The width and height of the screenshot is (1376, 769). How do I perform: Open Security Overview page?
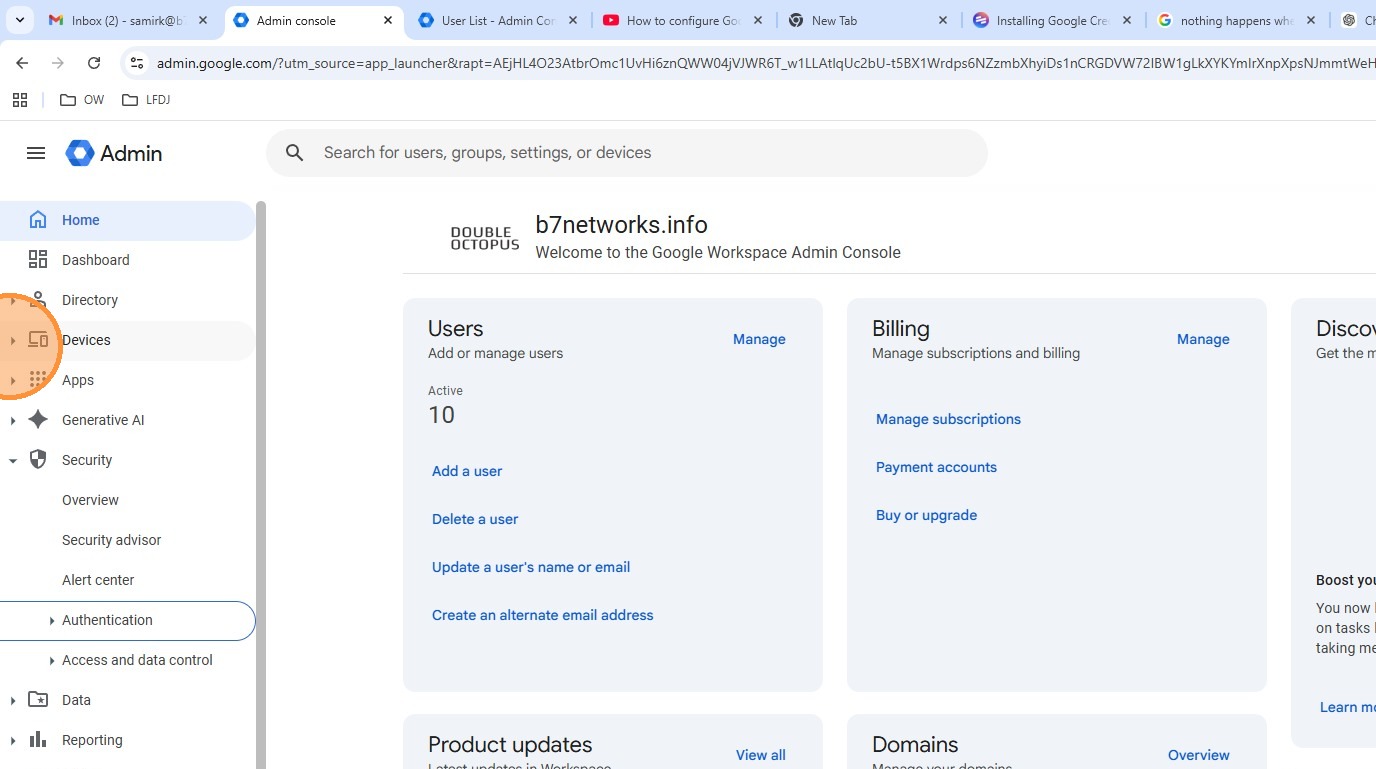[90, 500]
